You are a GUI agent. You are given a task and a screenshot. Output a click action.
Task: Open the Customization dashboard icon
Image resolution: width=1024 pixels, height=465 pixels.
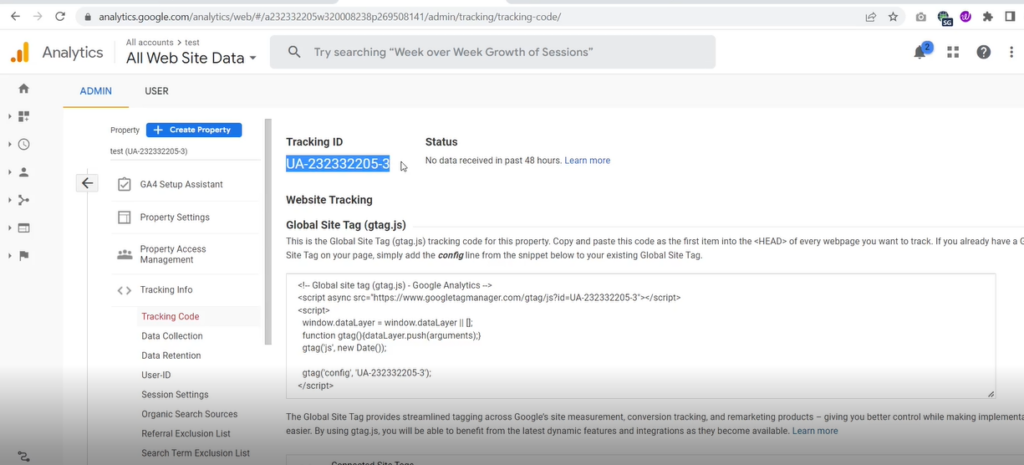pos(24,116)
